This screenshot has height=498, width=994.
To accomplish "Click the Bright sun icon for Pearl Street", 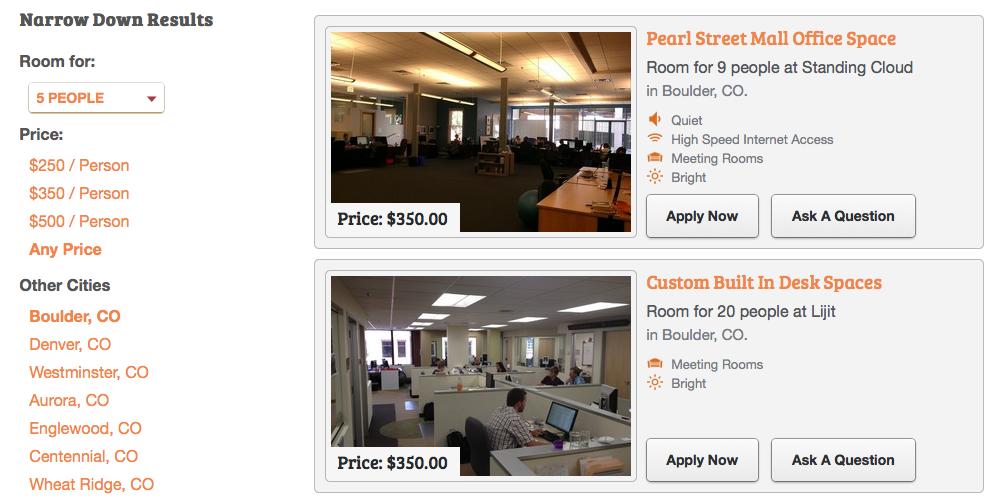I will point(655,177).
